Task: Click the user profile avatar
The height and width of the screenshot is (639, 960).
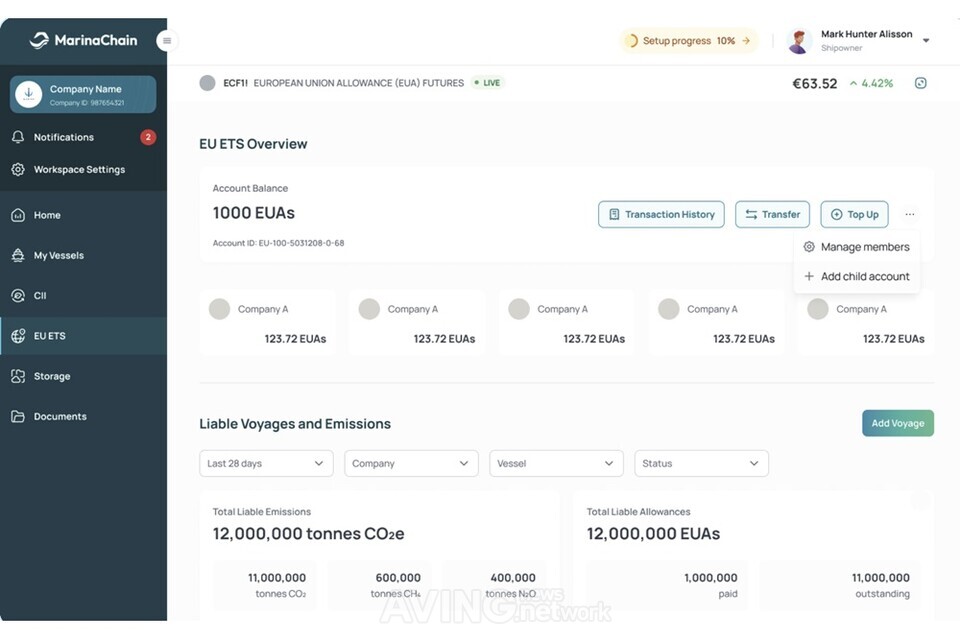Action: coord(799,41)
